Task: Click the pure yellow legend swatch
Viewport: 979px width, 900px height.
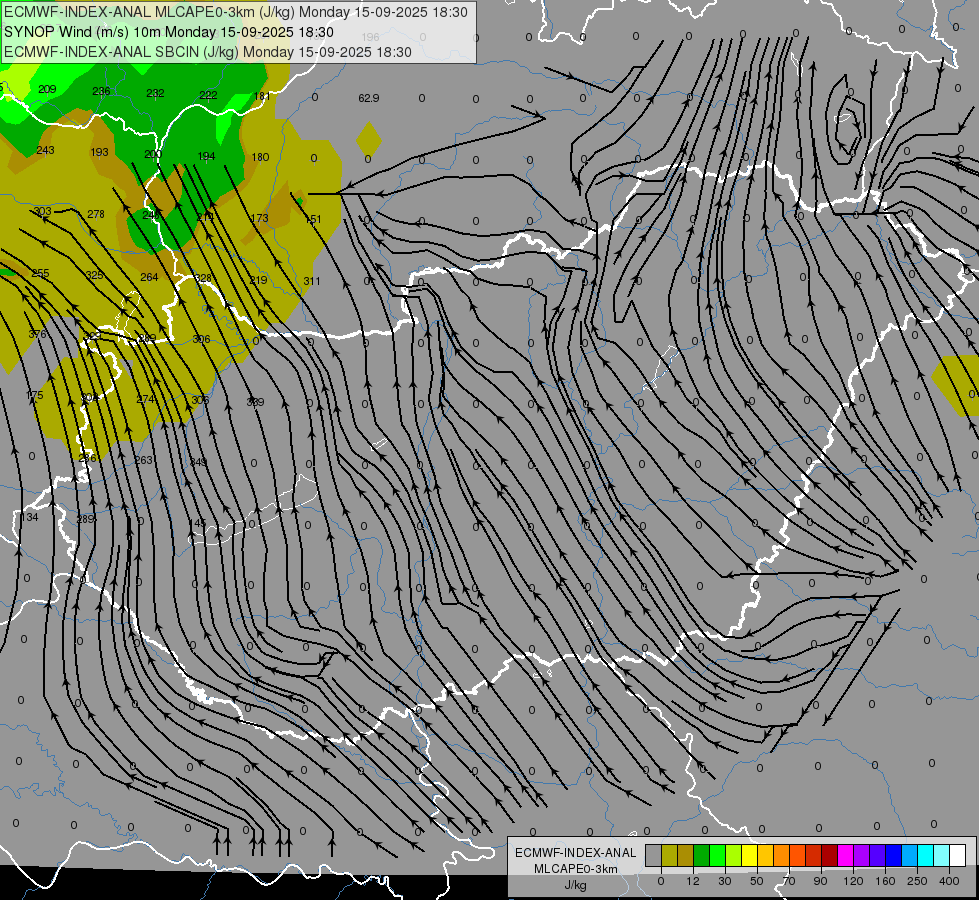Action: pyautogui.click(x=750, y=855)
